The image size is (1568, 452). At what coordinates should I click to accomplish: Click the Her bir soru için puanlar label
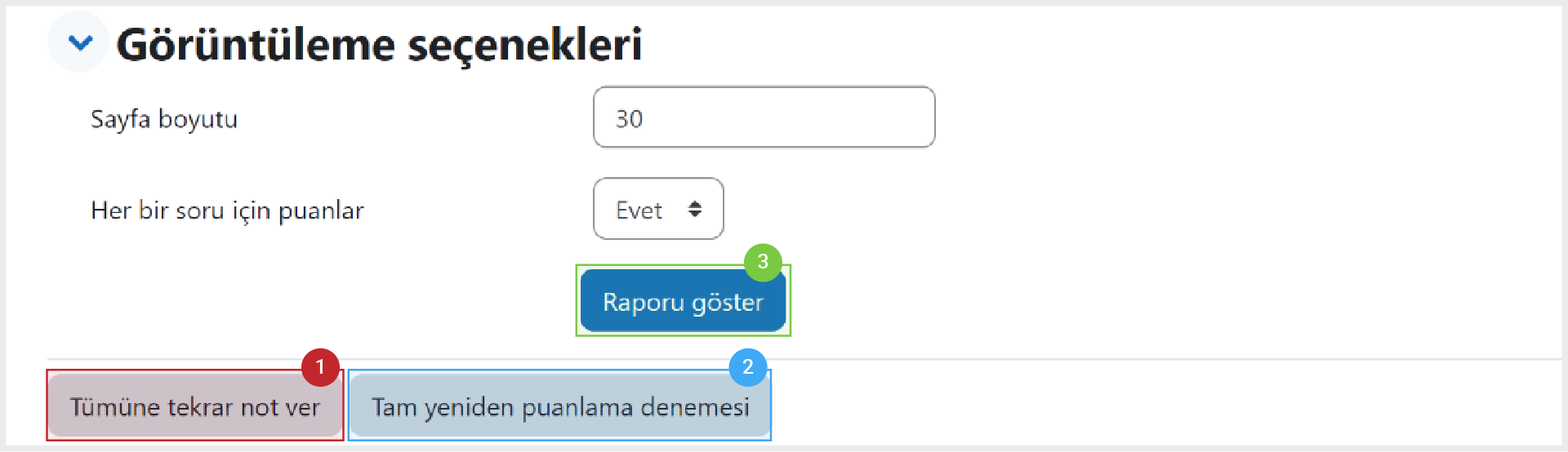227,210
